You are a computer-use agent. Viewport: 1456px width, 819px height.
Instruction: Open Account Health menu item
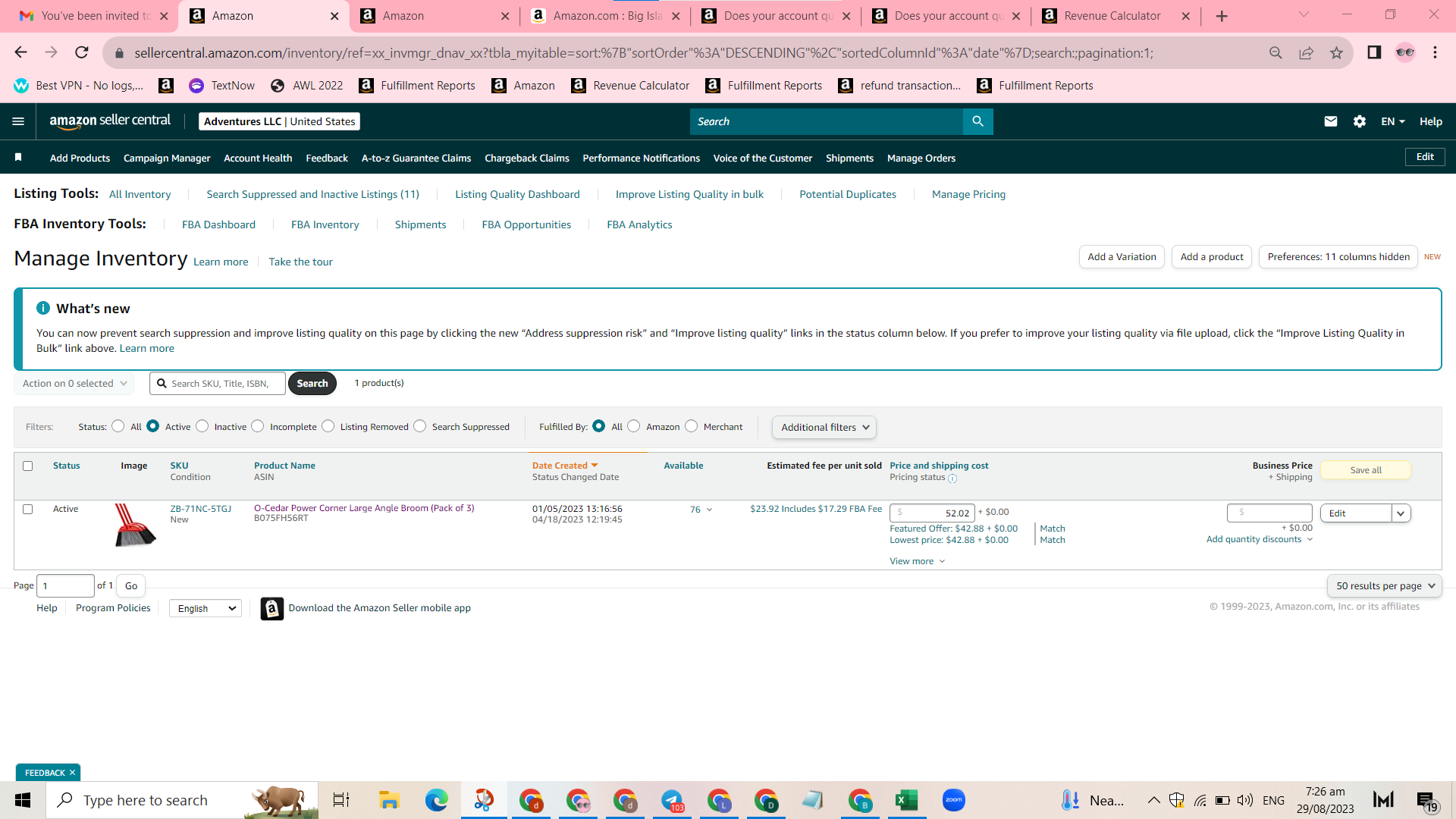(x=258, y=158)
